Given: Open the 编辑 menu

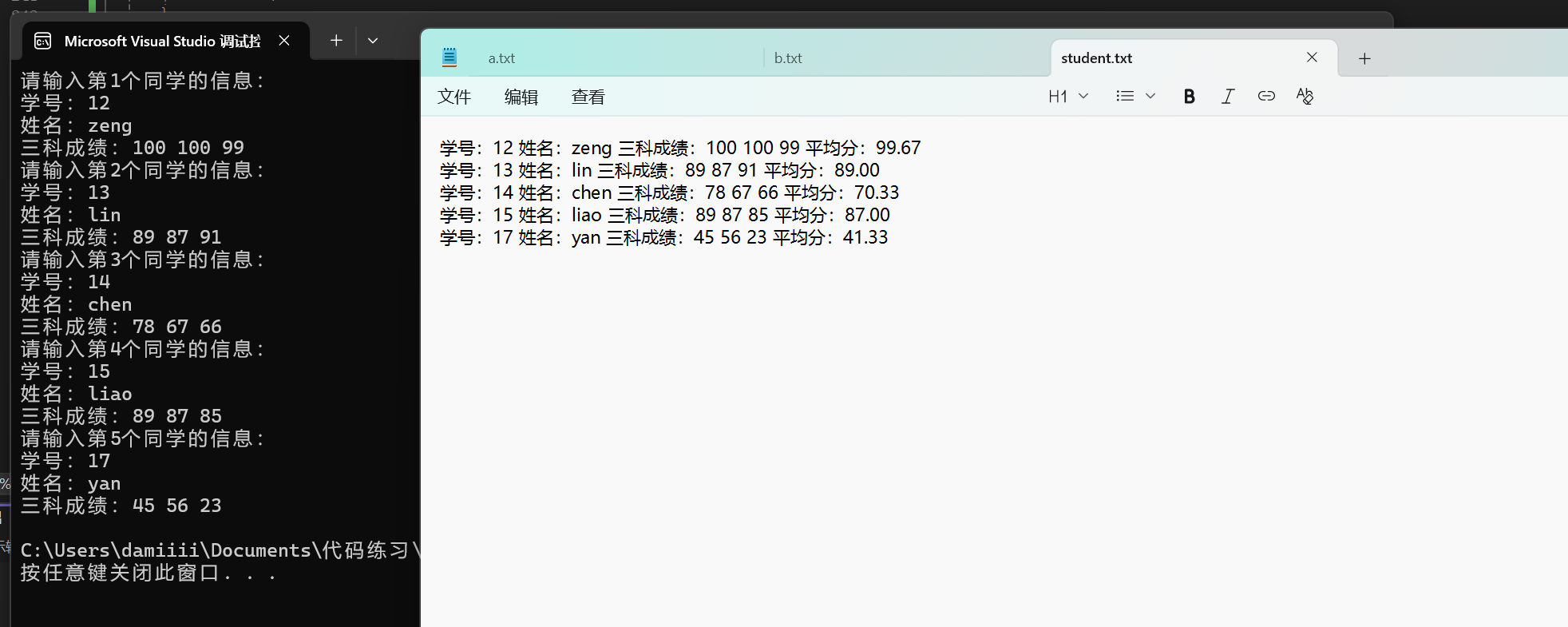Looking at the screenshot, I should (521, 97).
